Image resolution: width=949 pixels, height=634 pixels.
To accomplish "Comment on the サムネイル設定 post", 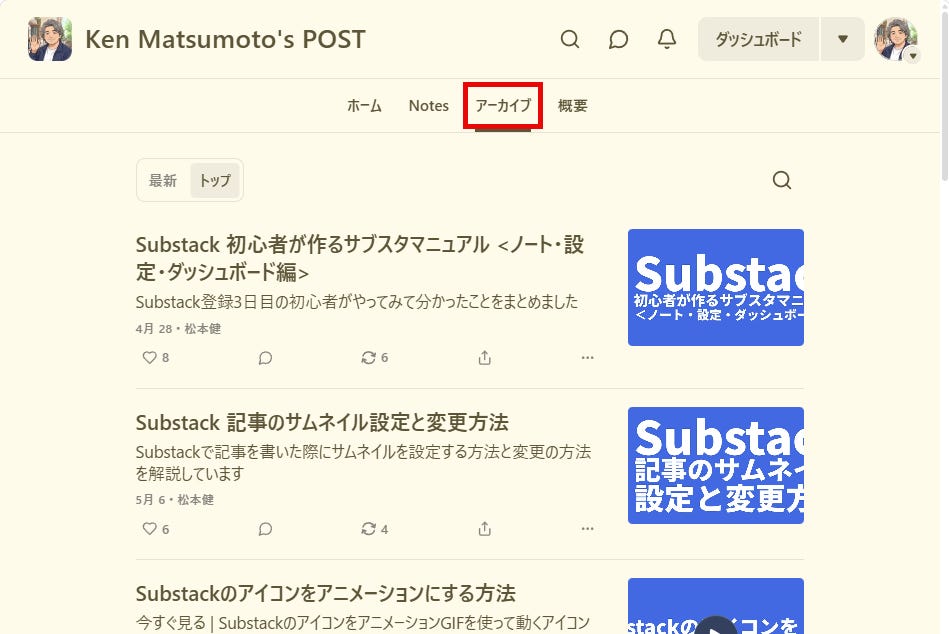I will [x=265, y=529].
